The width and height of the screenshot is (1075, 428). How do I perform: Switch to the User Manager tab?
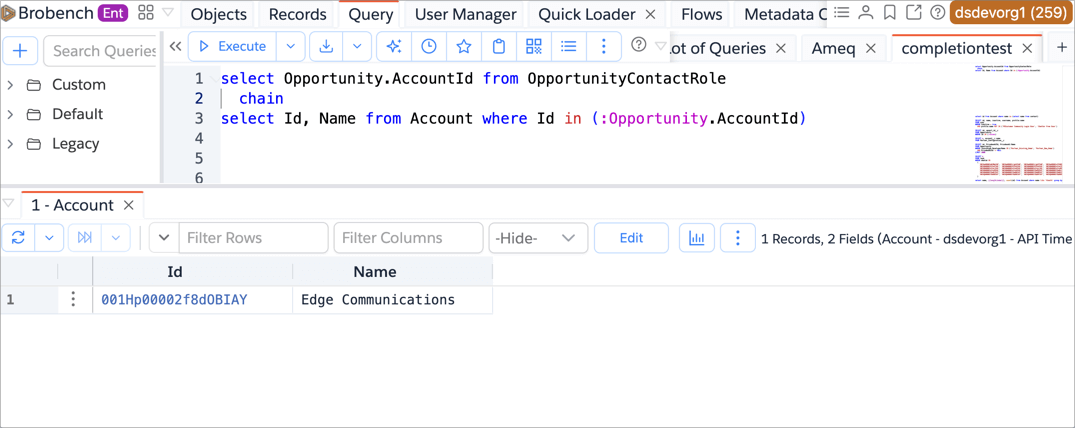[465, 14]
